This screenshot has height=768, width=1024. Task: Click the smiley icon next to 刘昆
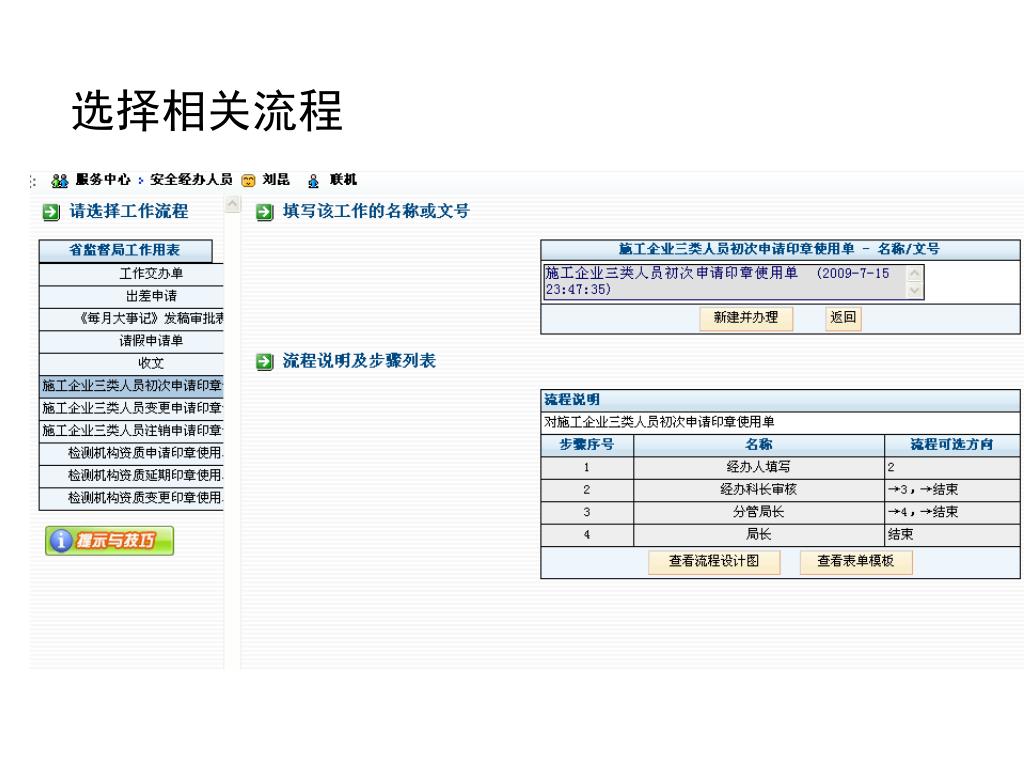click(248, 180)
